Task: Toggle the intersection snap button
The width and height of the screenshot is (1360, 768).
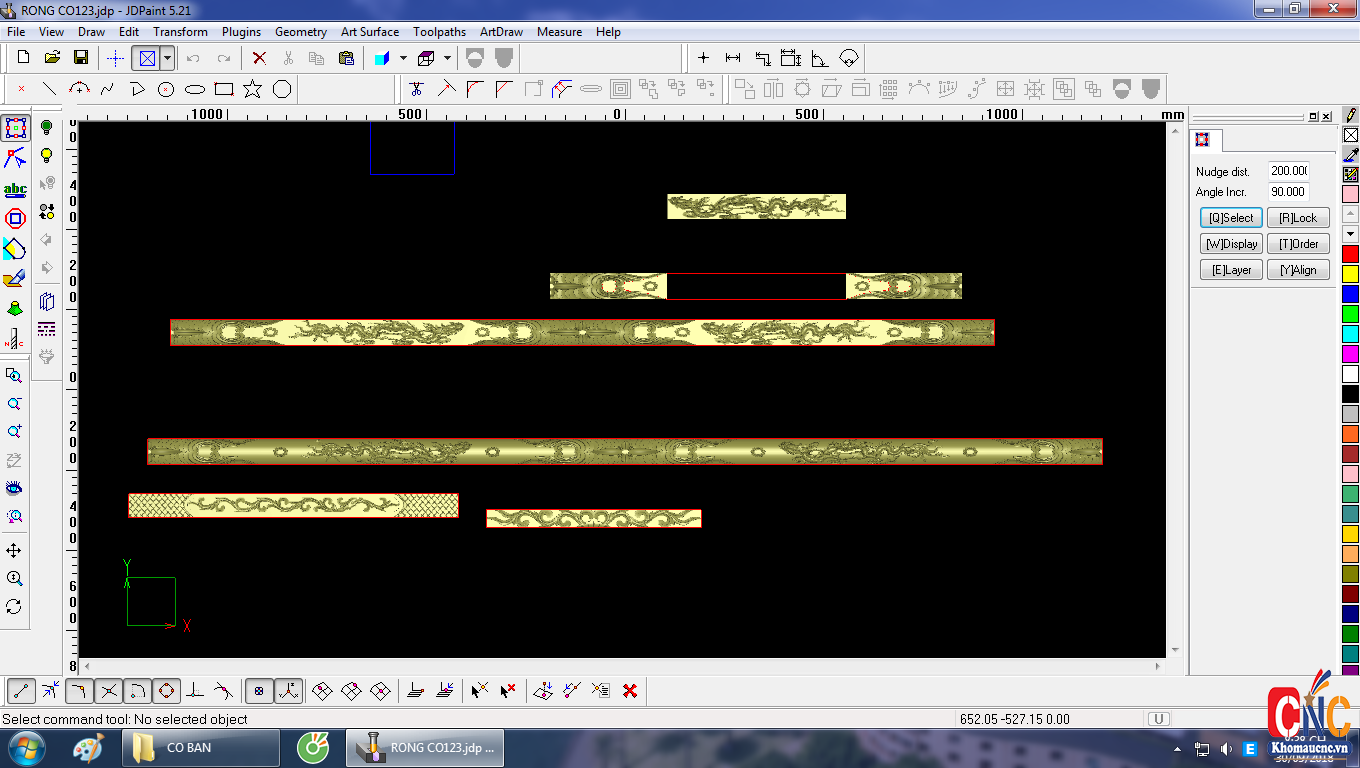Action: [x=109, y=690]
